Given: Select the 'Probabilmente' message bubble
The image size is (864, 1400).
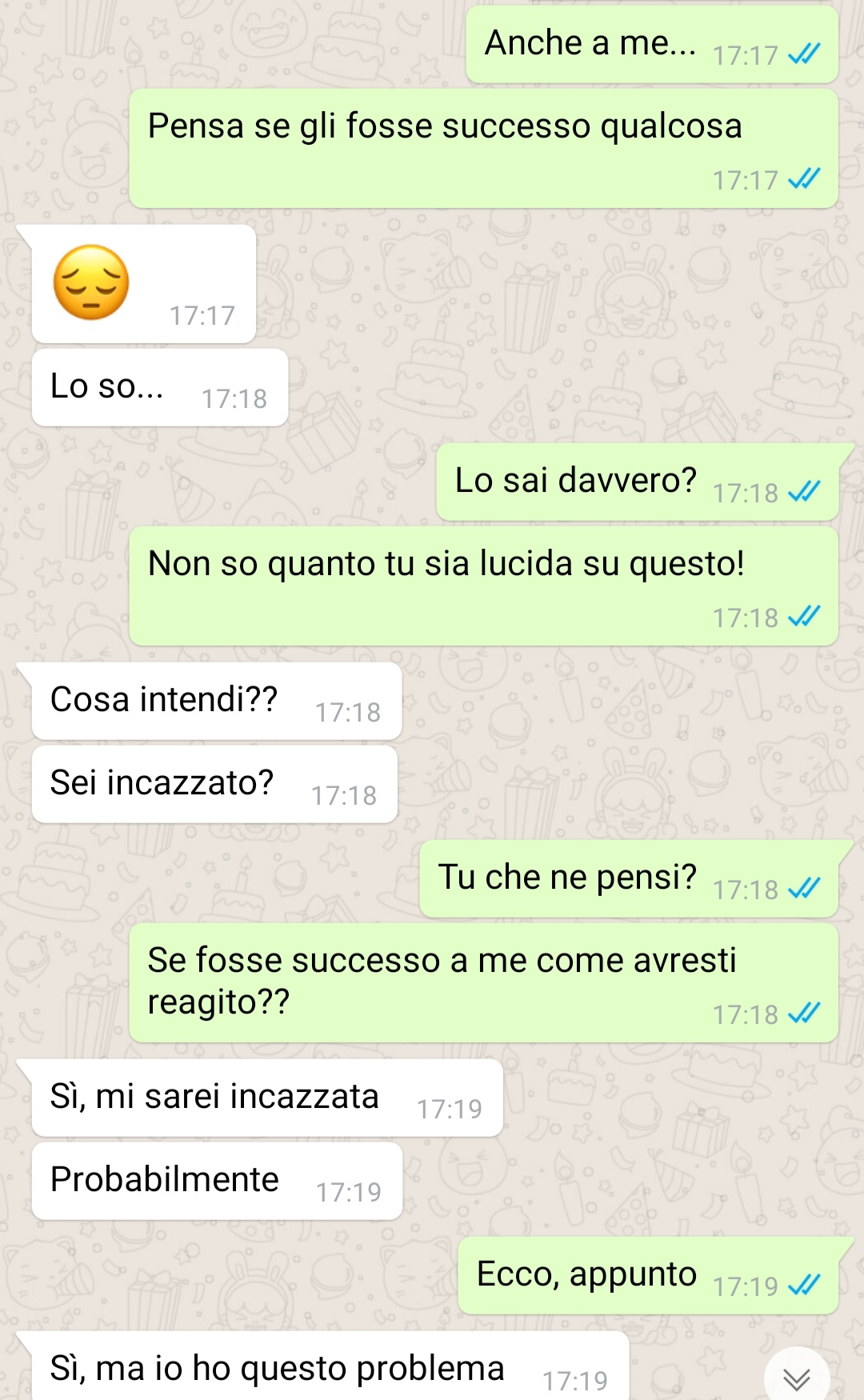Looking at the screenshot, I should tap(217, 1181).
